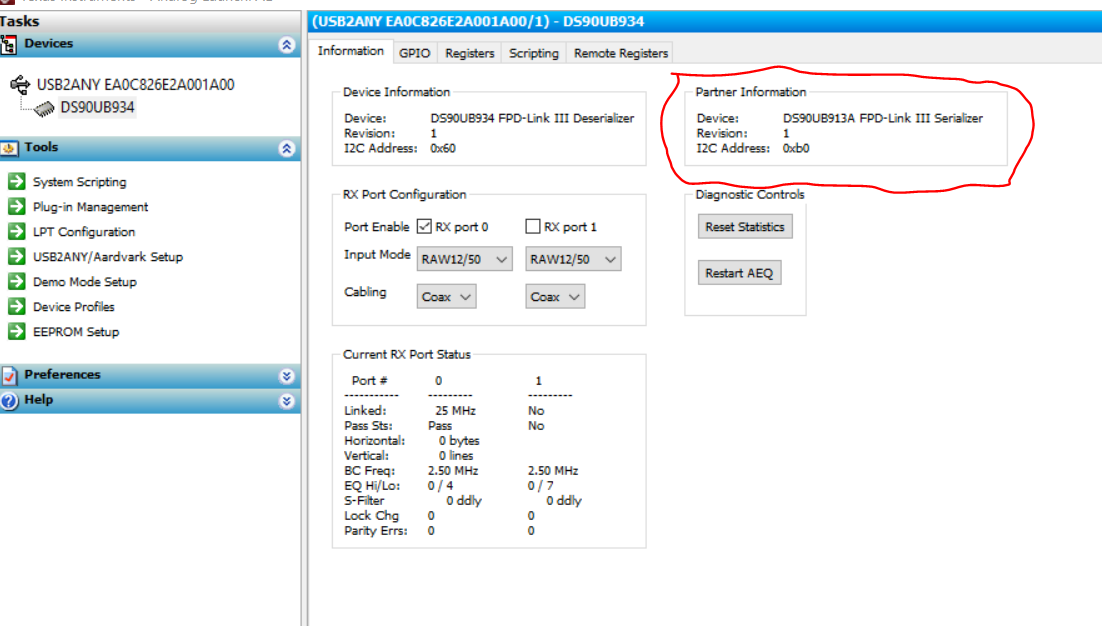The width and height of the screenshot is (1102, 626).
Task: Open RX port 1 Input Mode dropdown
Action: pyautogui.click(x=573, y=259)
